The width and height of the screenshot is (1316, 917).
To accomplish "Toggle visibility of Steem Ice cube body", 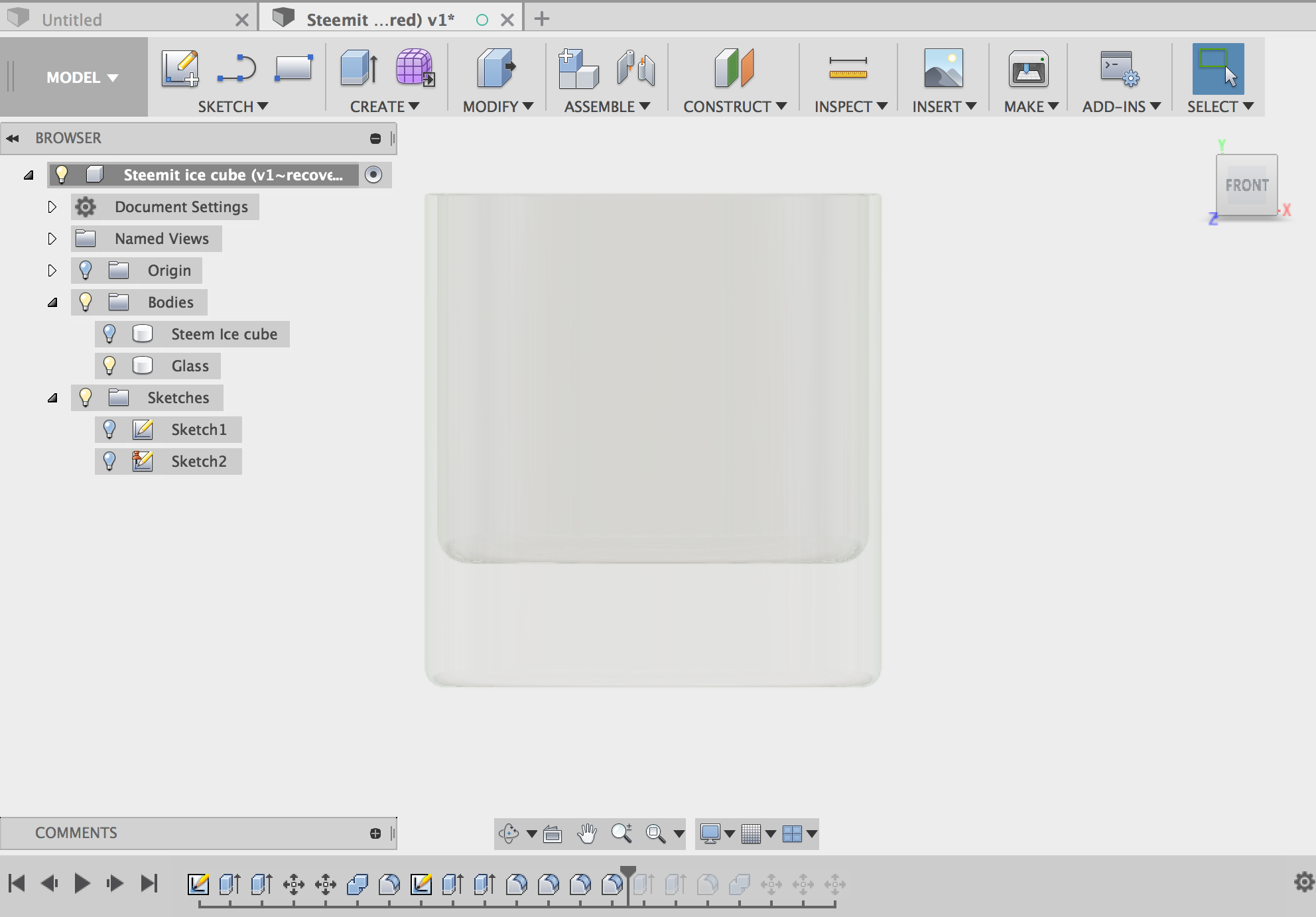I will point(109,334).
